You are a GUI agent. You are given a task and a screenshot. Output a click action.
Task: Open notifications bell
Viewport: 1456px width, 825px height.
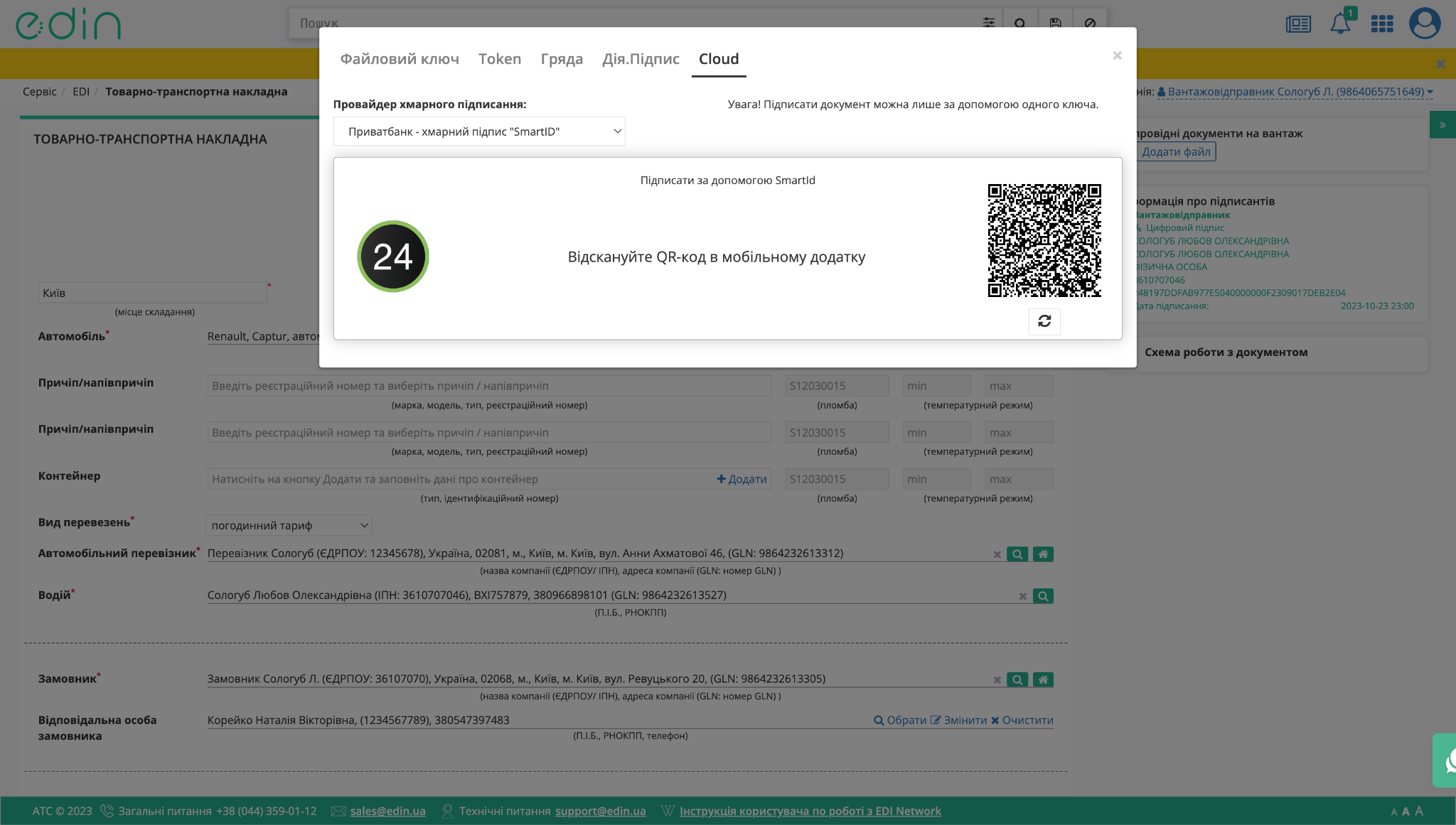pyautogui.click(x=1341, y=23)
